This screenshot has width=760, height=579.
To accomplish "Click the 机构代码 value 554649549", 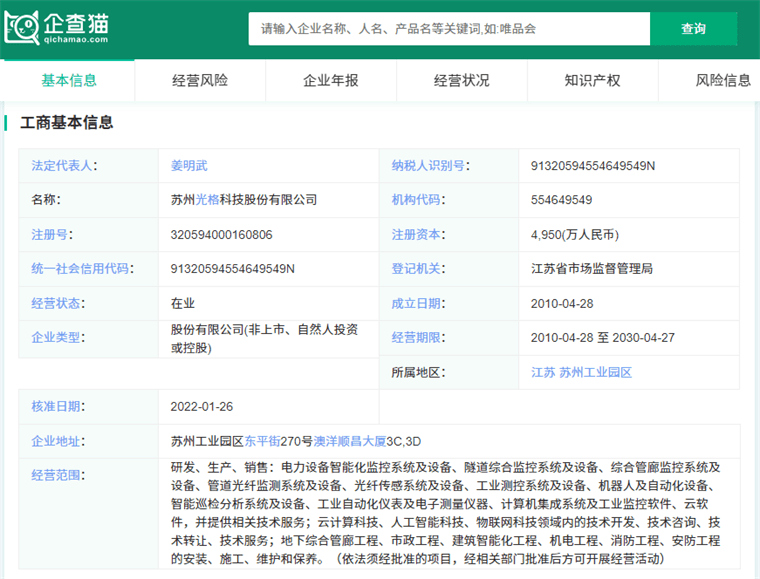I will point(561,200).
